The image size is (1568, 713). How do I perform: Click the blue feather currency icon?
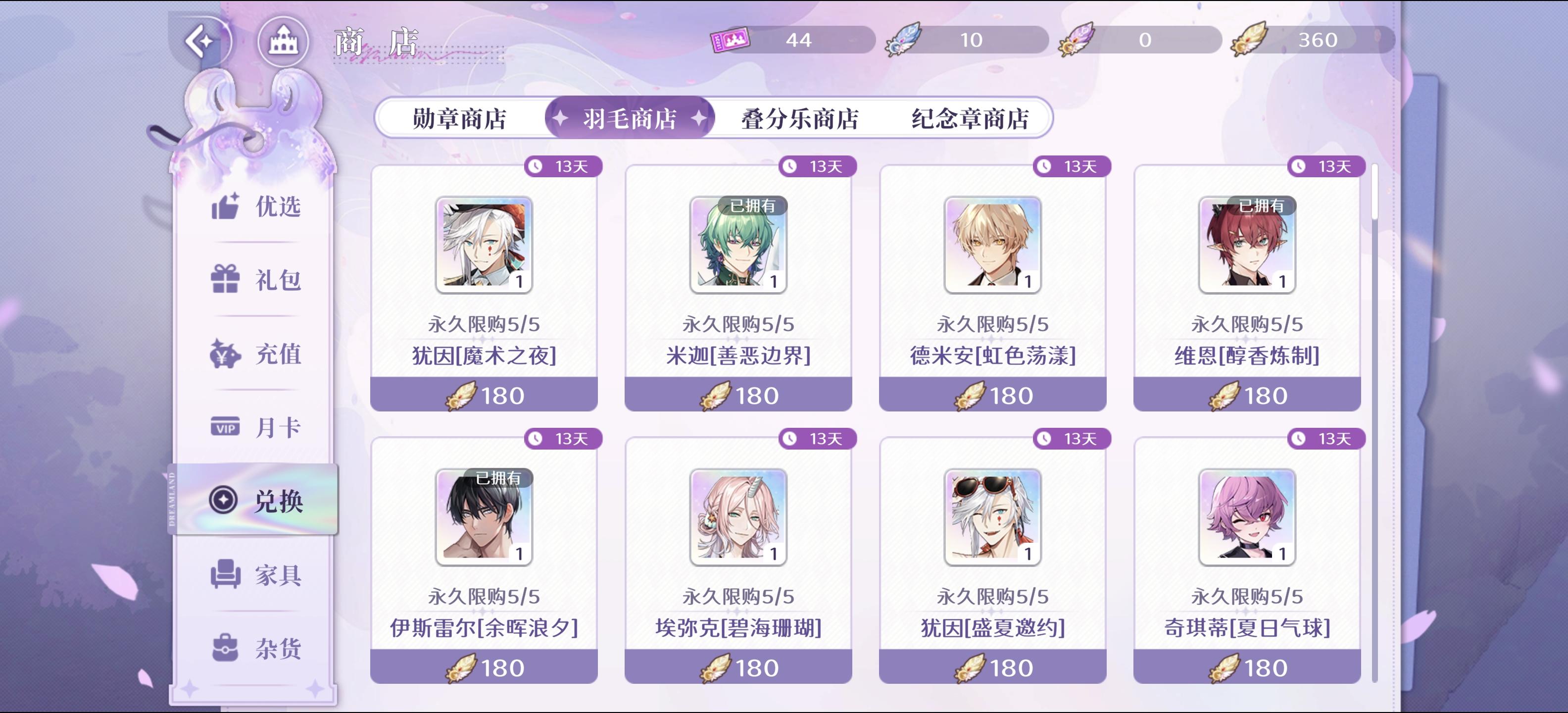(x=903, y=40)
